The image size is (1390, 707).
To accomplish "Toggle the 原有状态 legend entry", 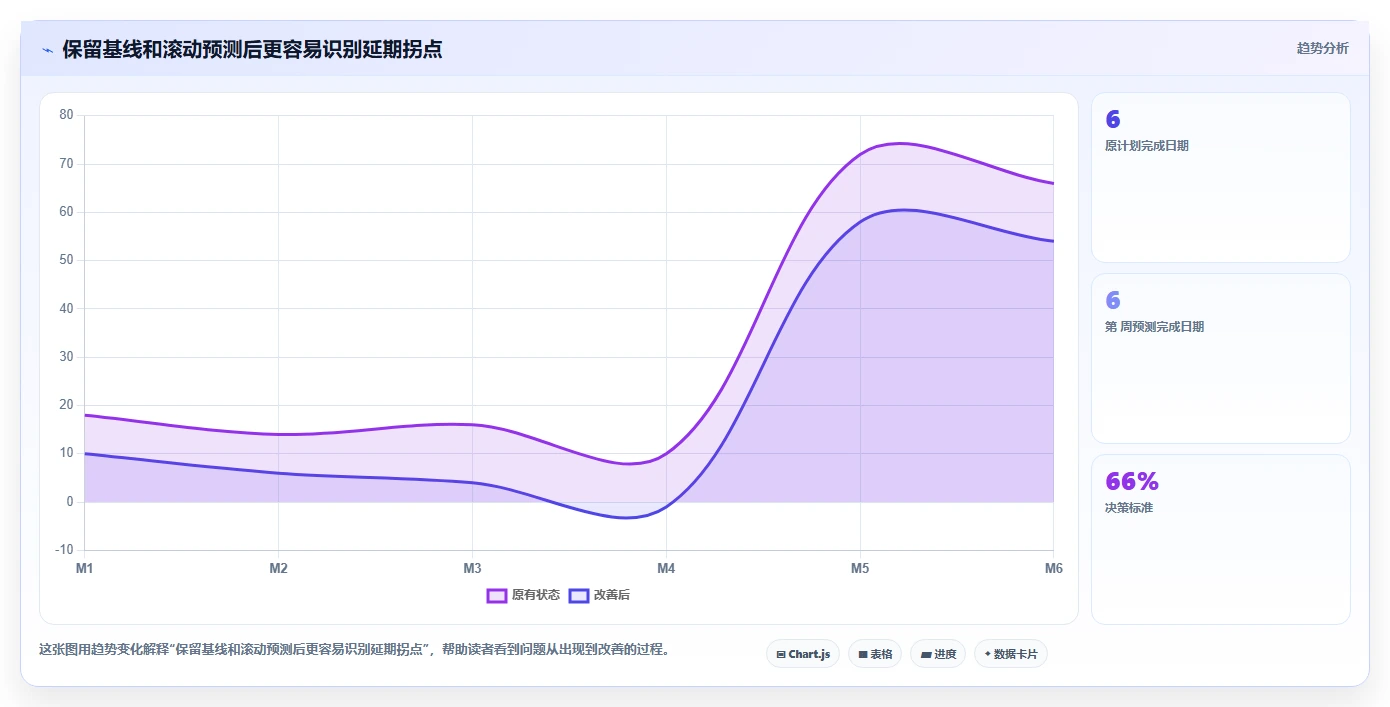I will pyautogui.click(x=523, y=595).
